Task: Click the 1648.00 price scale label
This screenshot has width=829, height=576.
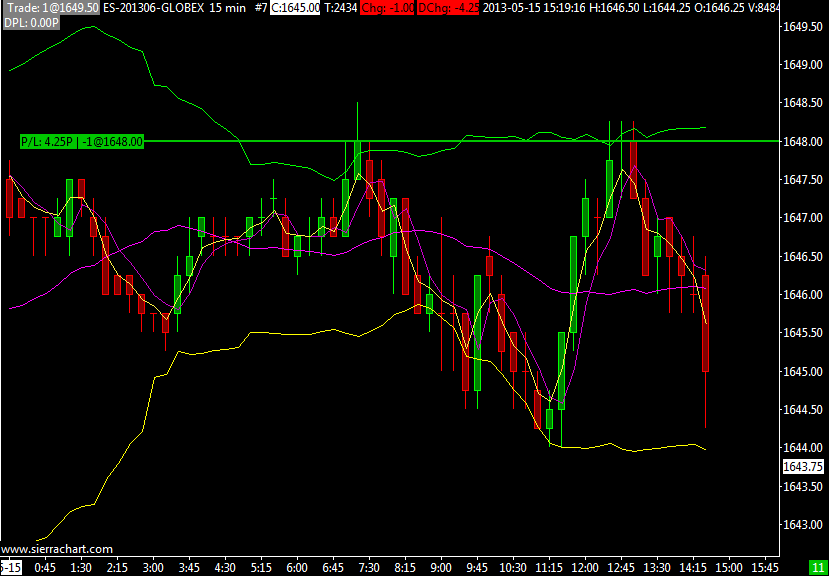Action: [x=804, y=141]
